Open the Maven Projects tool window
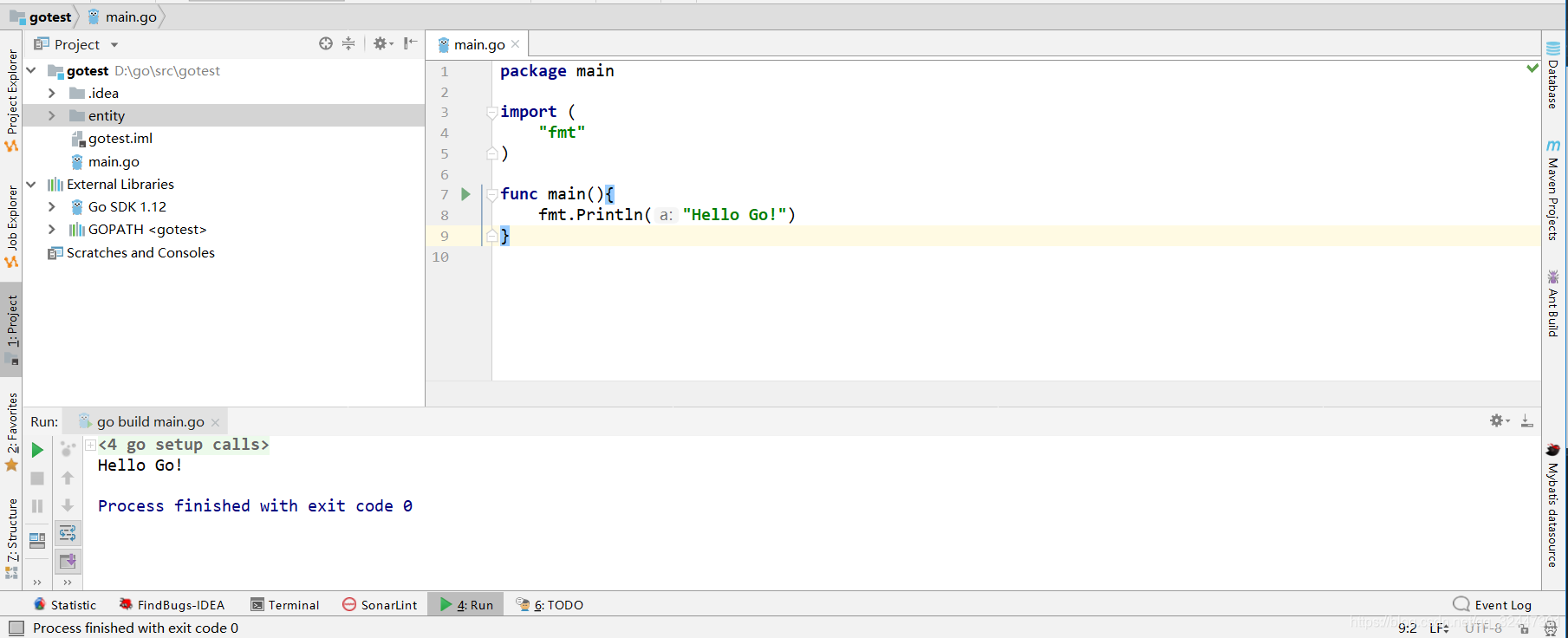The height and width of the screenshot is (638, 1568). tap(1553, 191)
